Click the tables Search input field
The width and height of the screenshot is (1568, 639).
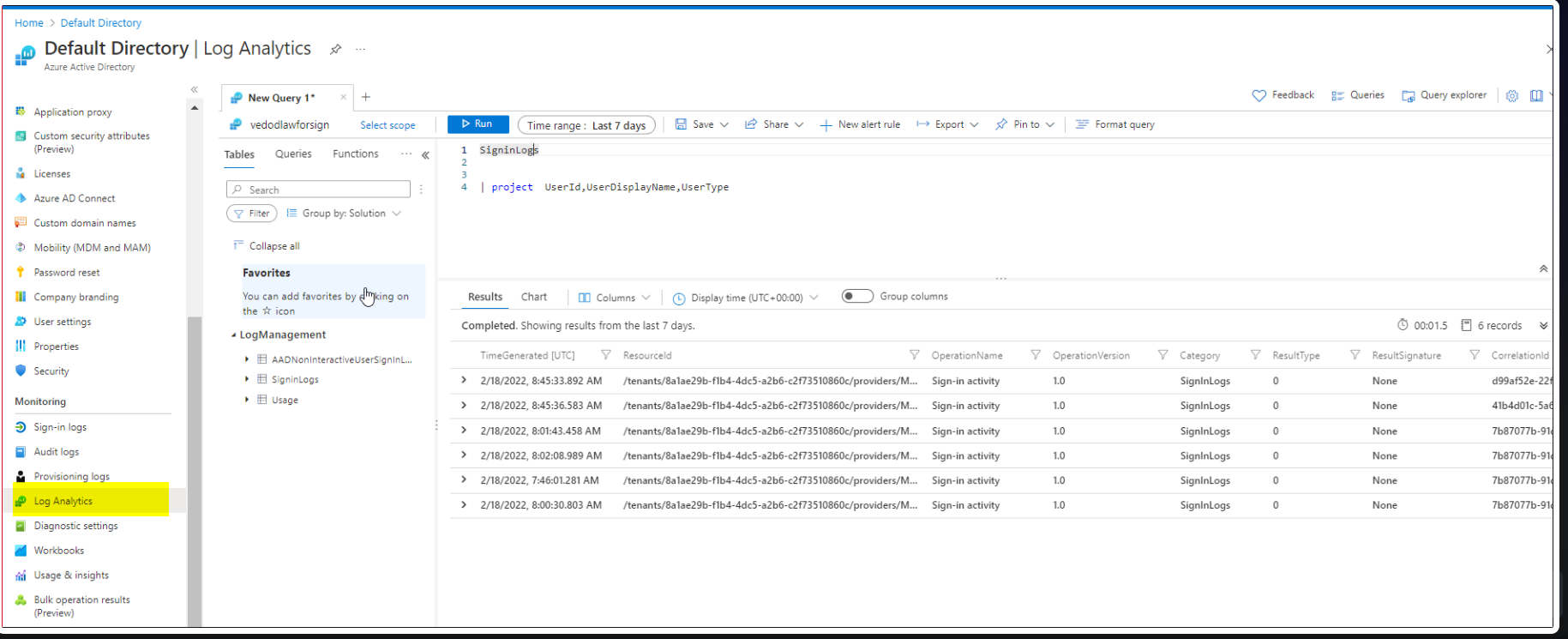pyautogui.click(x=318, y=190)
